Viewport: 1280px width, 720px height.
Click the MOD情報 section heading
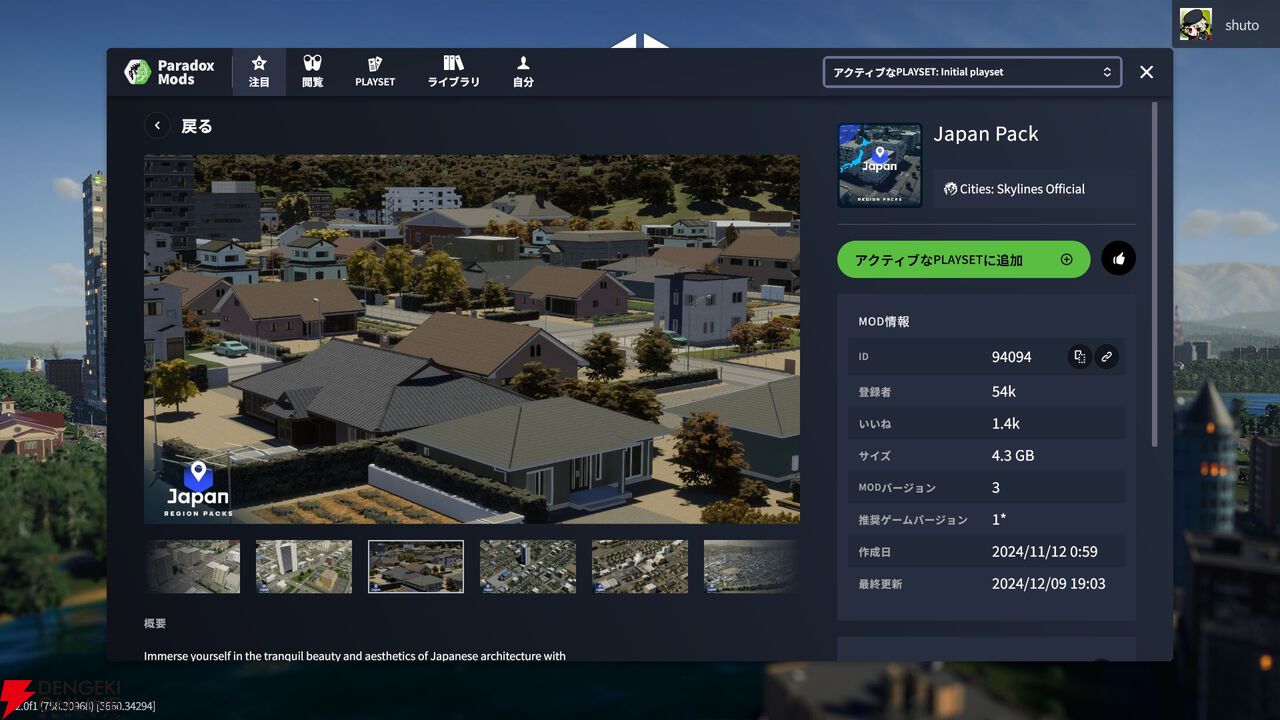click(884, 322)
